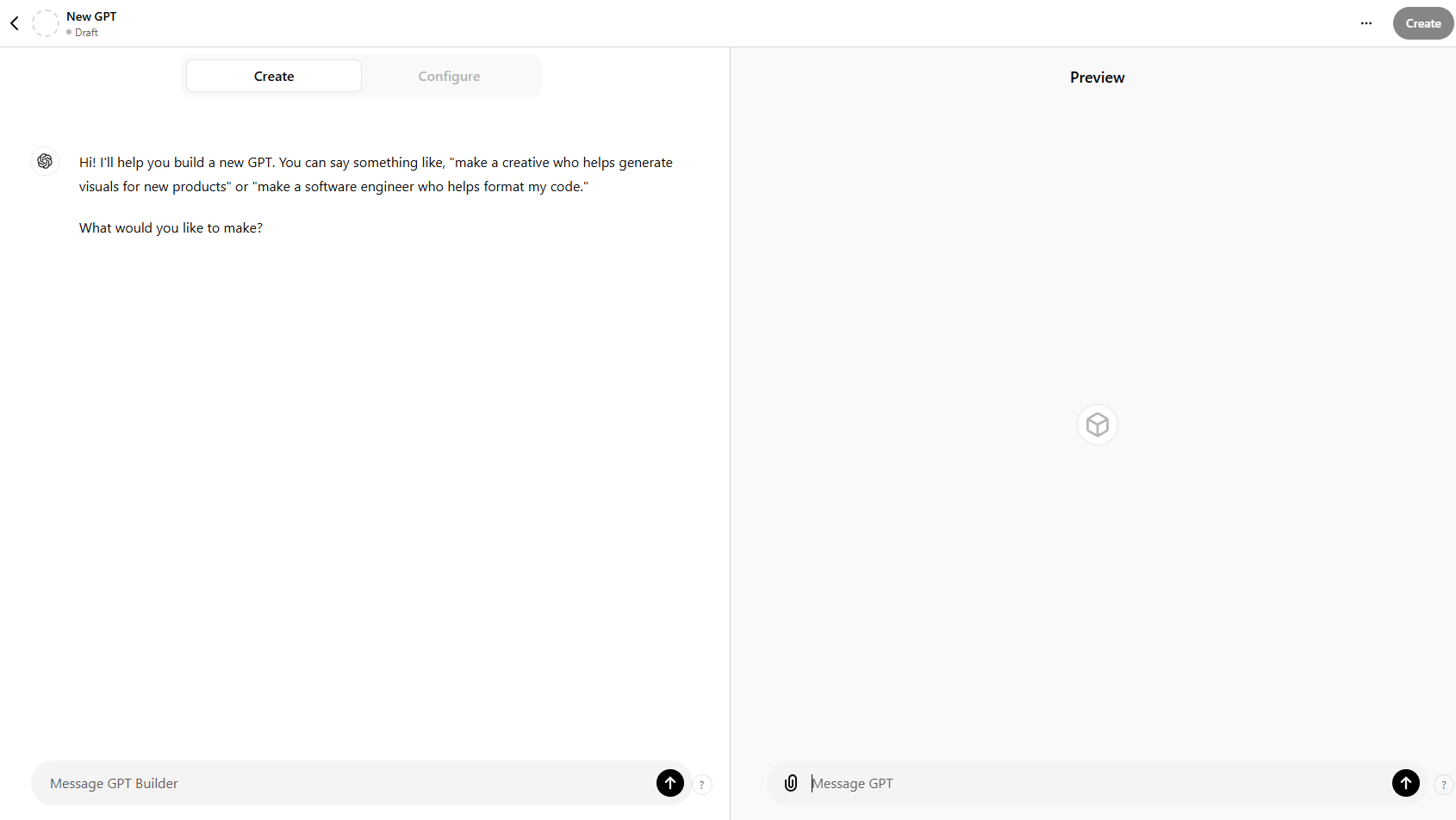
Task: Send message to GPT Builder with arrow
Action: pyautogui.click(x=670, y=783)
